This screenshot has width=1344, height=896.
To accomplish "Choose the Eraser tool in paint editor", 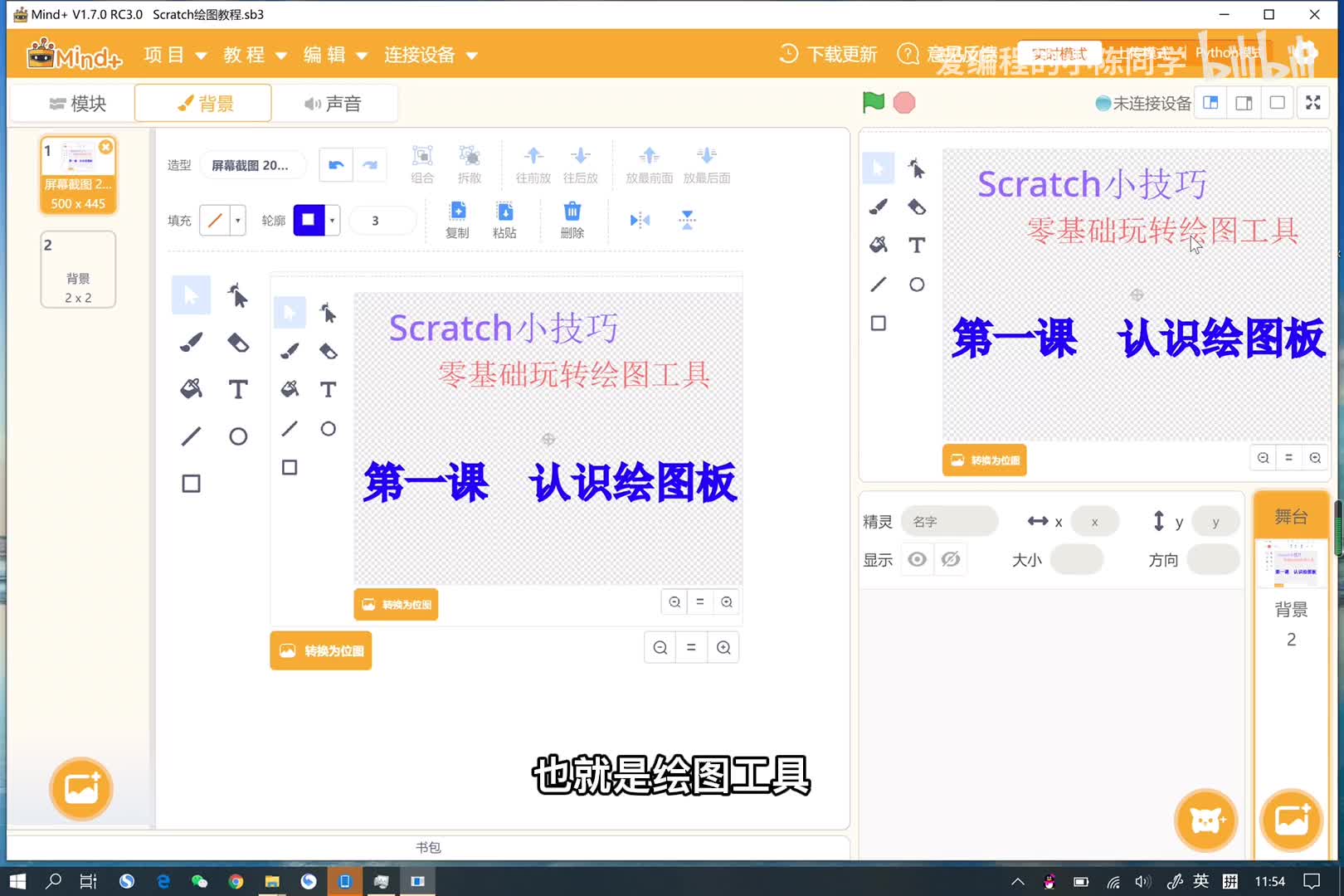I will (238, 342).
